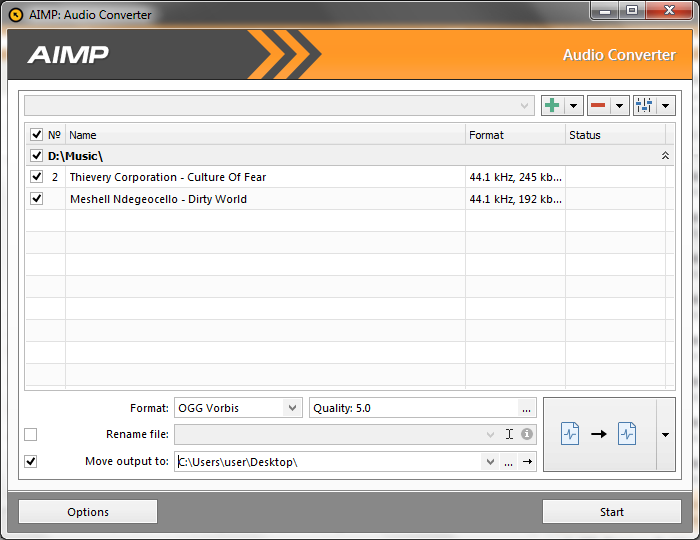This screenshot has height=540, width=700.
Task: Toggle the select-all checkbox in header
Action: (36, 134)
